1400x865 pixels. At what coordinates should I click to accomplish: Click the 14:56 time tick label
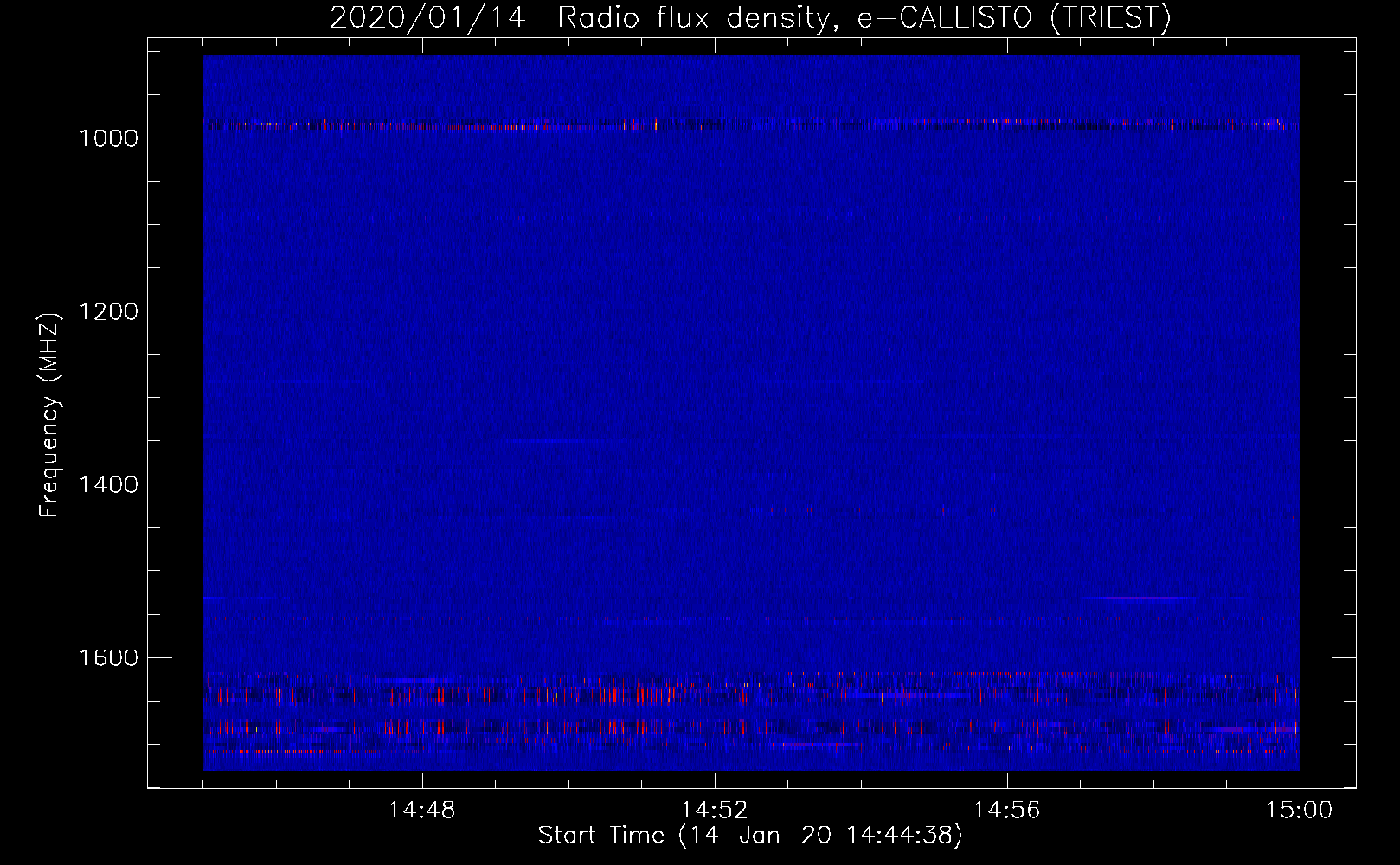(x=1006, y=811)
